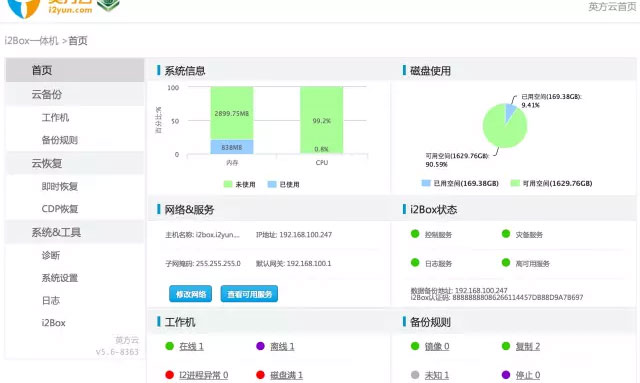
Task: Click the 修改网络 button
Action: (x=191, y=294)
